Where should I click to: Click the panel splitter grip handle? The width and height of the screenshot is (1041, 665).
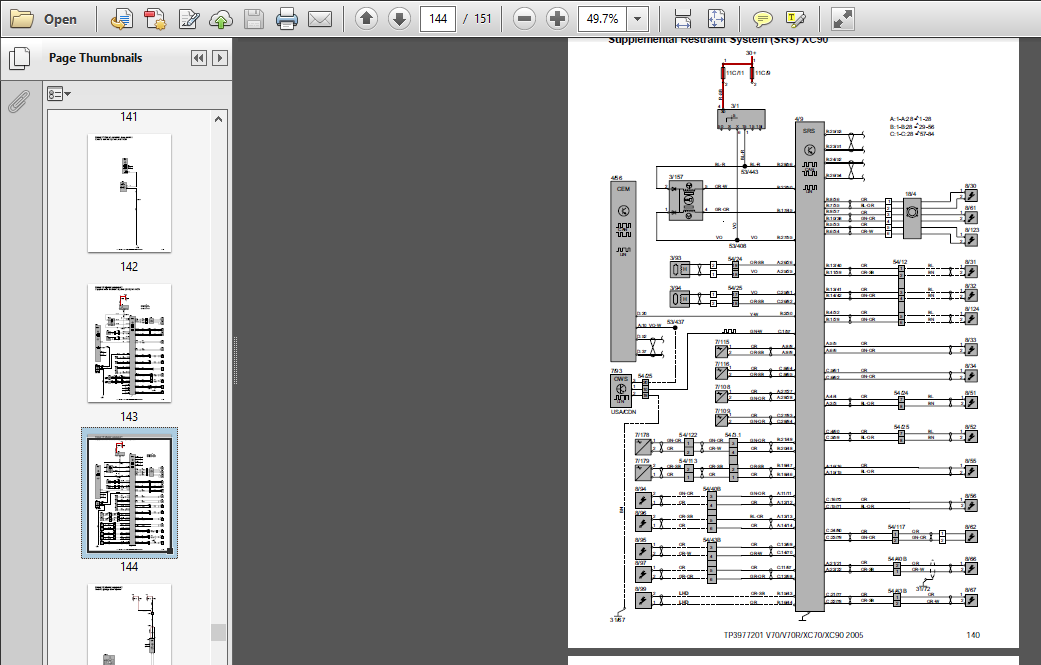coord(235,360)
